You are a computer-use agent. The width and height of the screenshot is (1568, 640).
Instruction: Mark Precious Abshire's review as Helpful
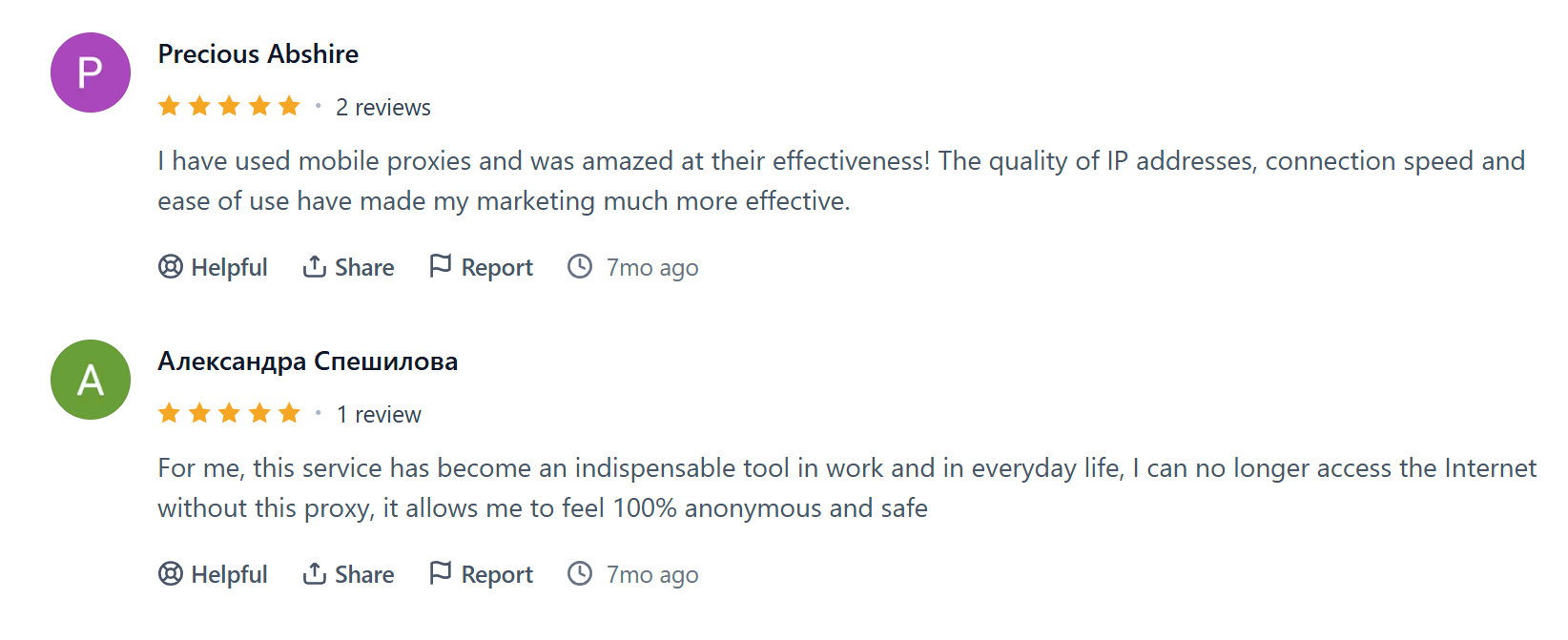(229, 268)
